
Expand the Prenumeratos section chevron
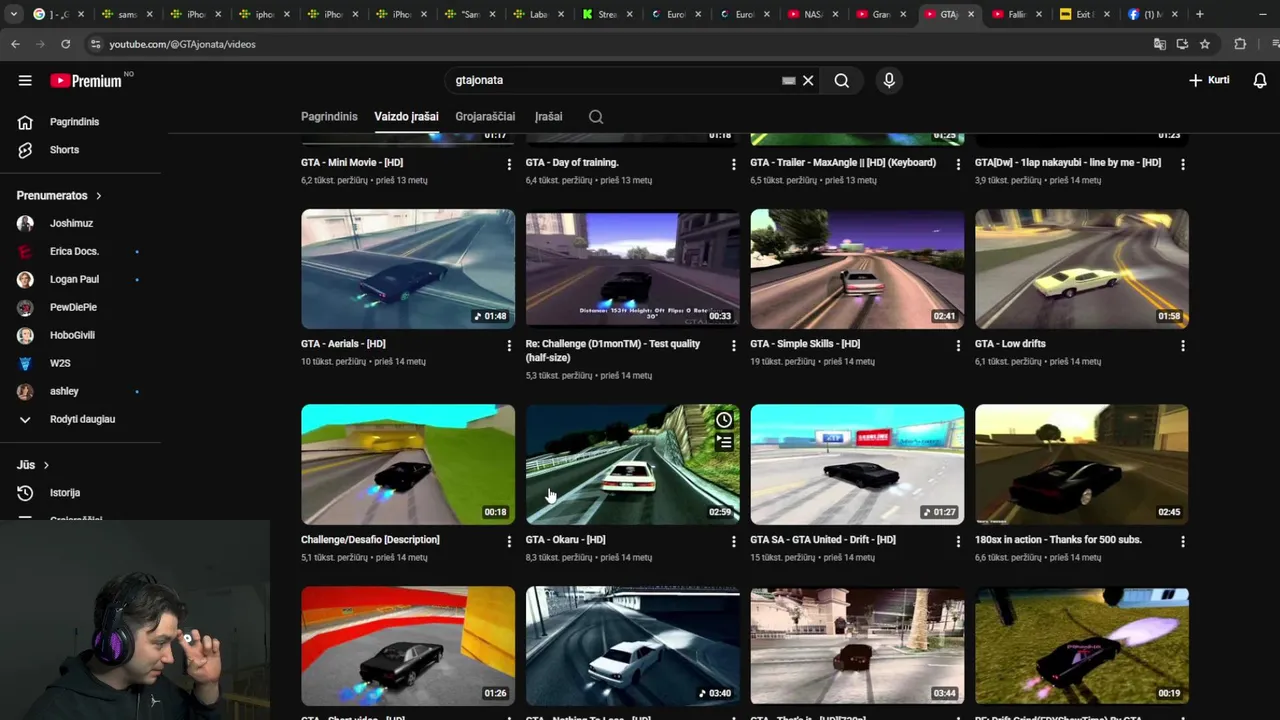coord(98,196)
